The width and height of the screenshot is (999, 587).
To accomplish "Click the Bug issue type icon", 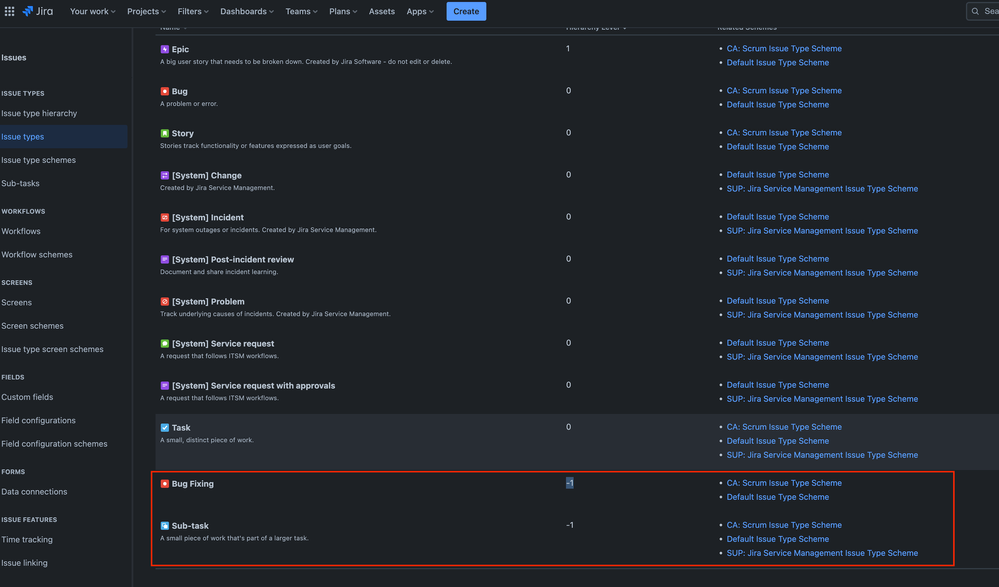I will (163, 89).
